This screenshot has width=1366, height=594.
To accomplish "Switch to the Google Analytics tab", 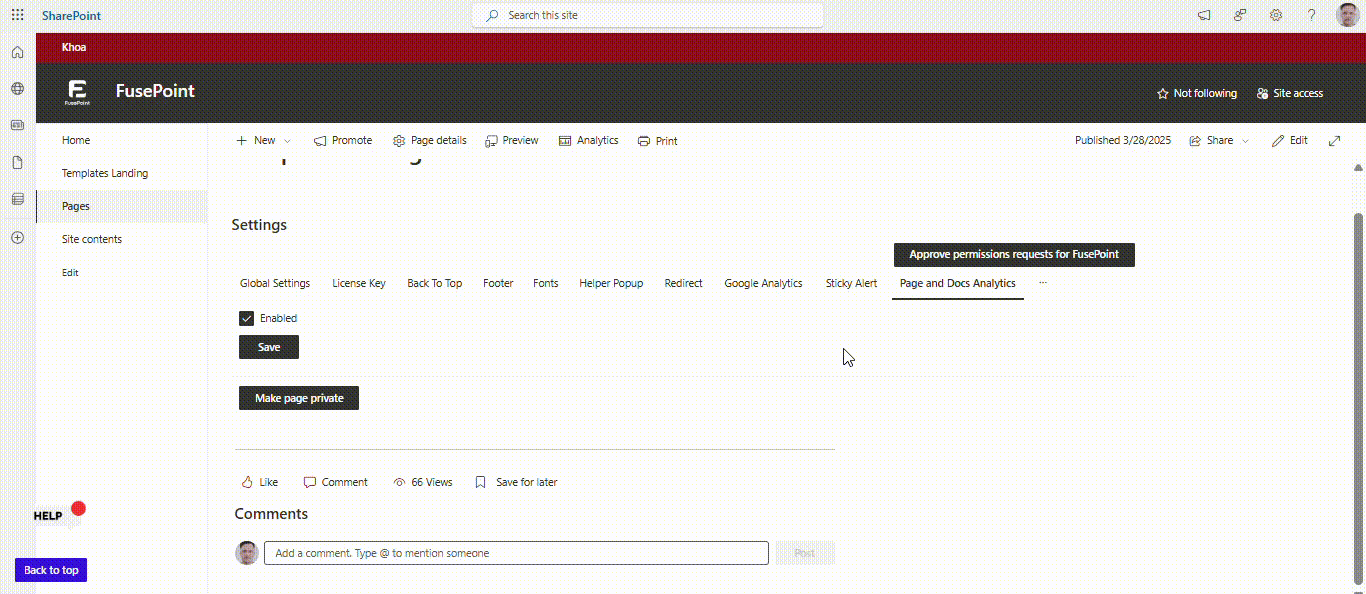I will (763, 283).
